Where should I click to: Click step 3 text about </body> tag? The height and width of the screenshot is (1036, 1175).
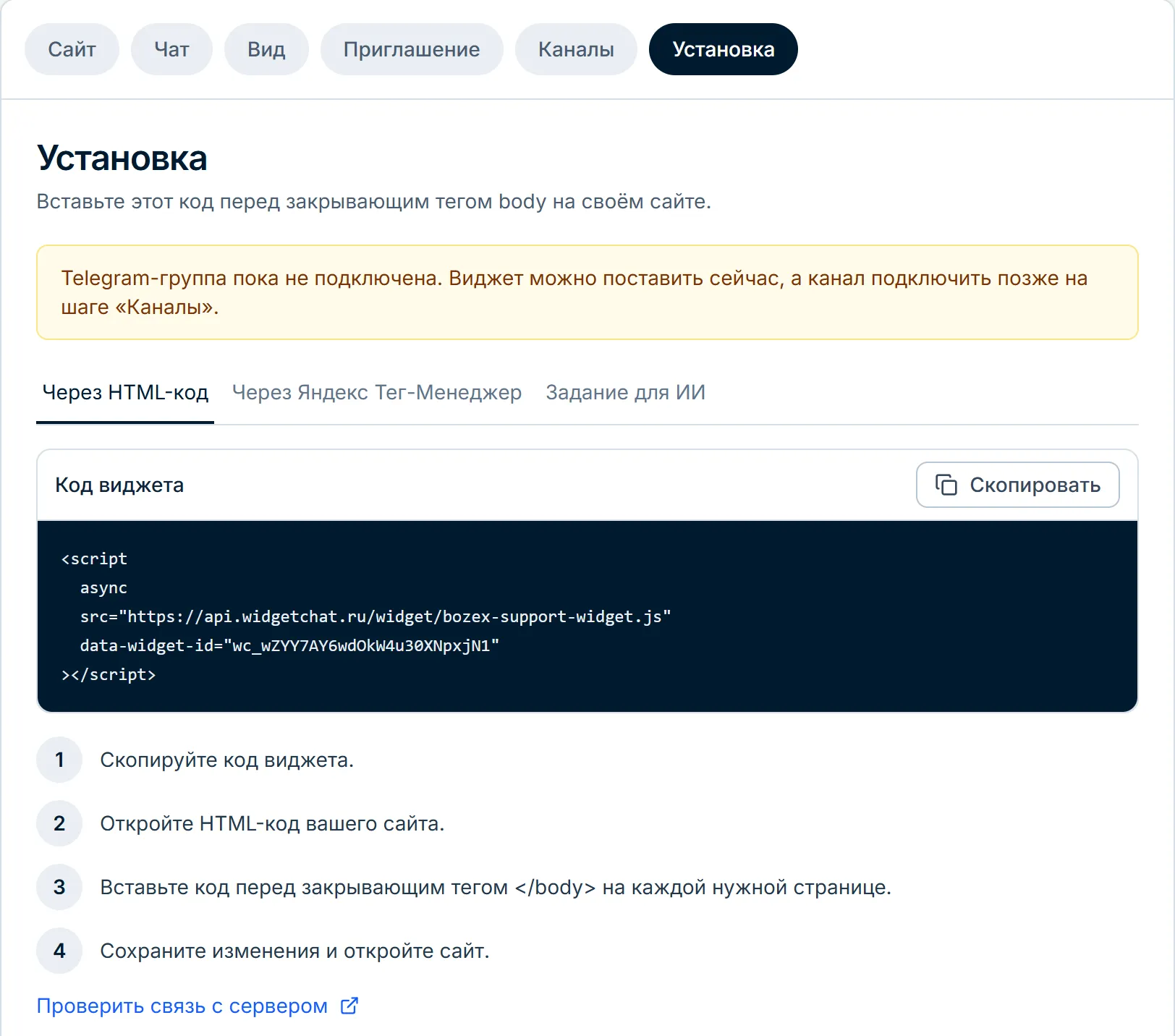pos(496,887)
